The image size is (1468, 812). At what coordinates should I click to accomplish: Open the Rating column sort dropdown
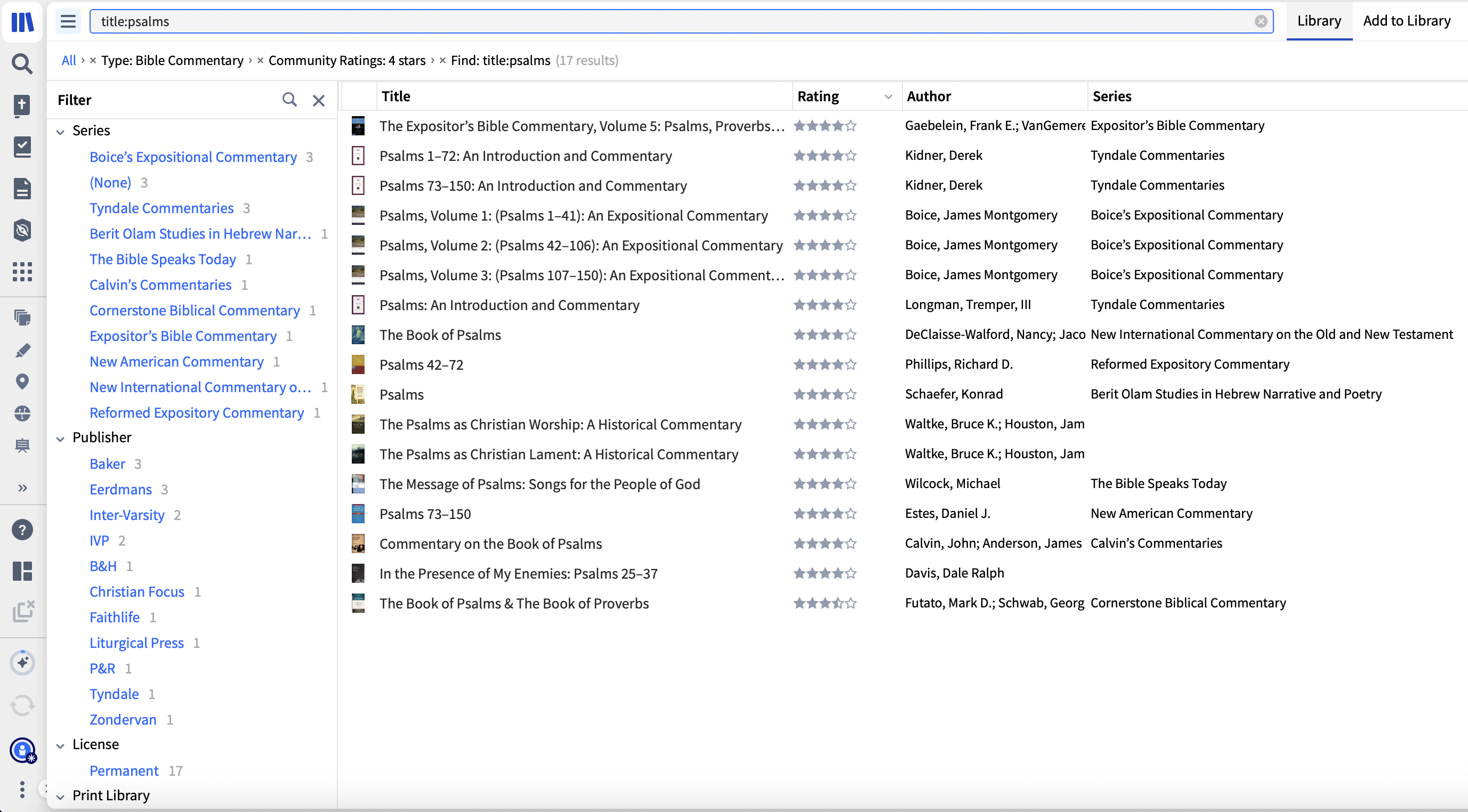(x=888, y=97)
